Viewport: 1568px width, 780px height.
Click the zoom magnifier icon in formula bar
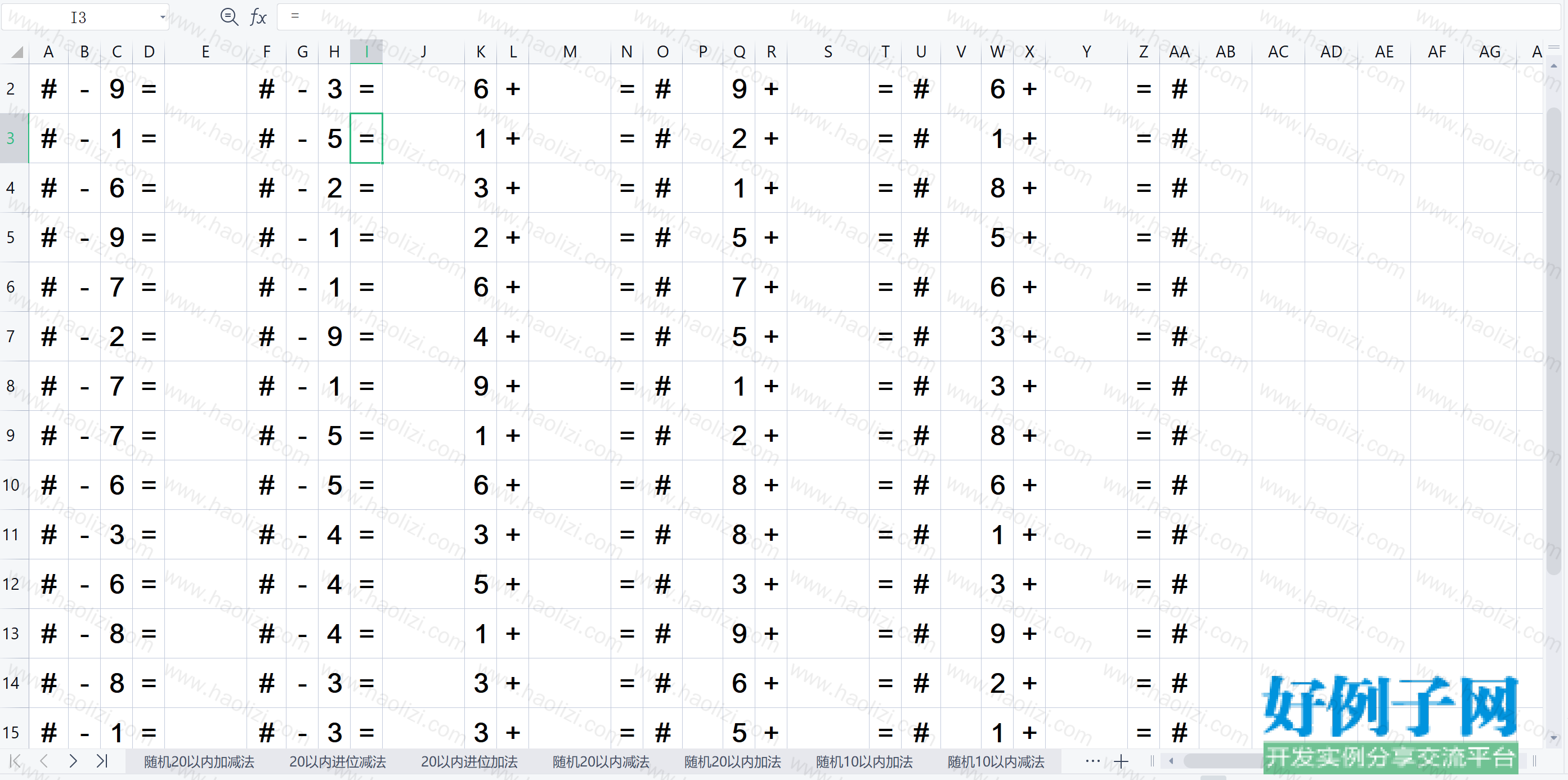tap(229, 16)
